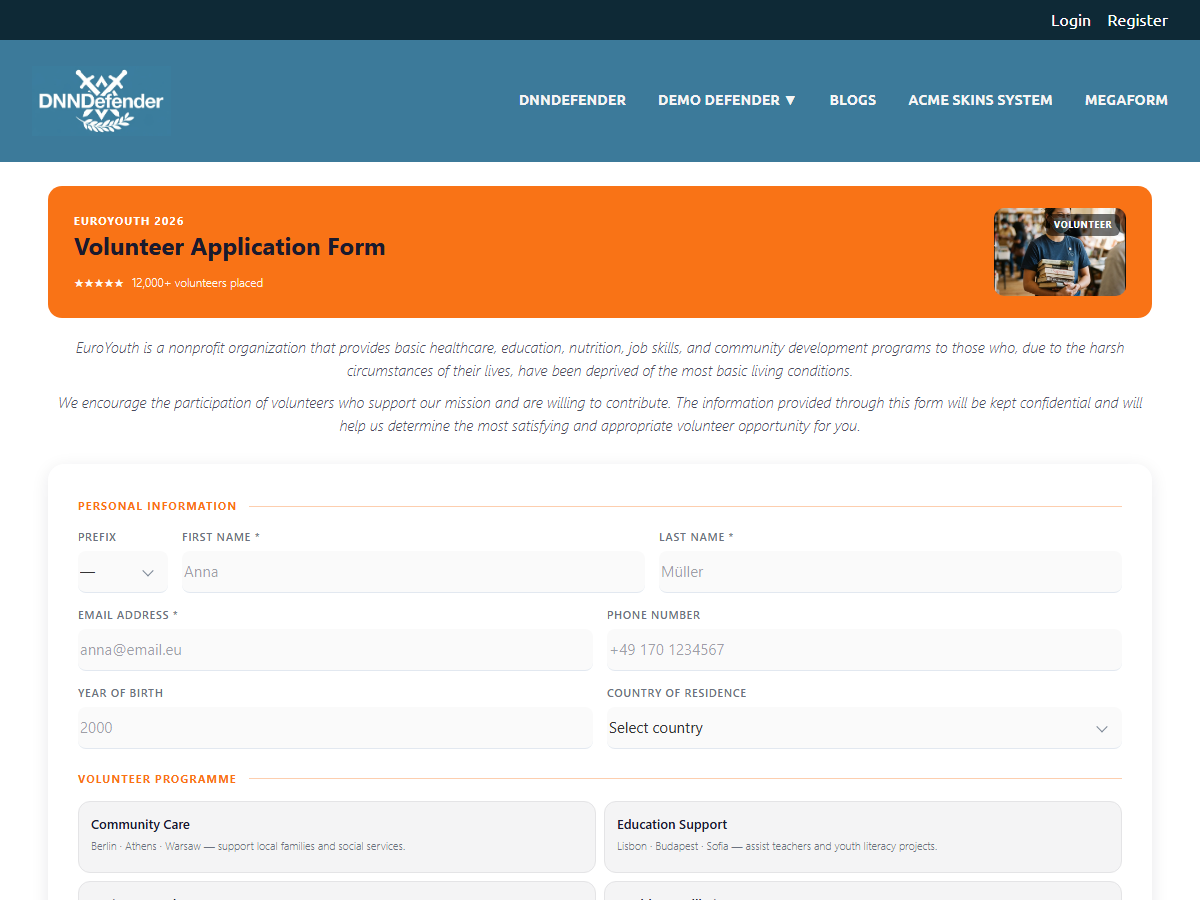
Task: Focus the Phone Number field
Action: pyautogui.click(x=864, y=650)
